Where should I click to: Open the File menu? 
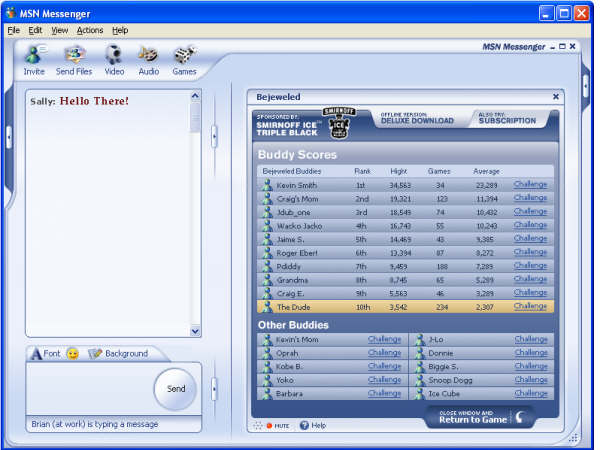coord(13,30)
